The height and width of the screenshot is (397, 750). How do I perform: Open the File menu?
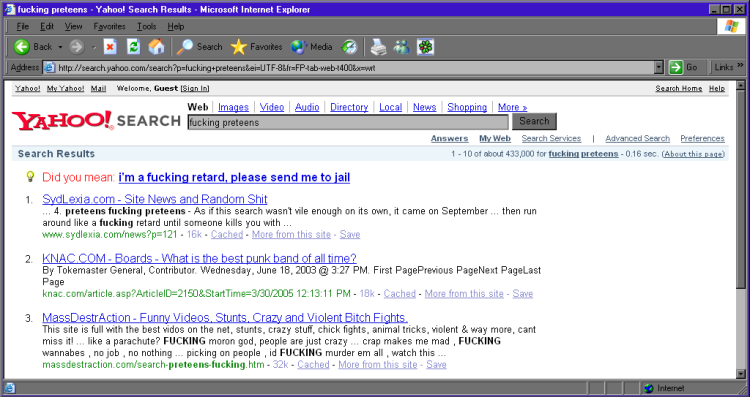point(22,26)
